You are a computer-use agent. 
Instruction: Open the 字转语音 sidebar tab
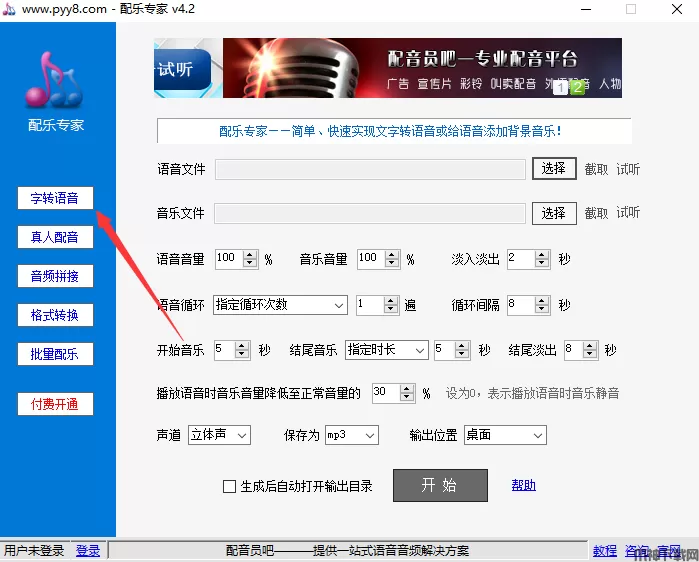coord(55,198)
